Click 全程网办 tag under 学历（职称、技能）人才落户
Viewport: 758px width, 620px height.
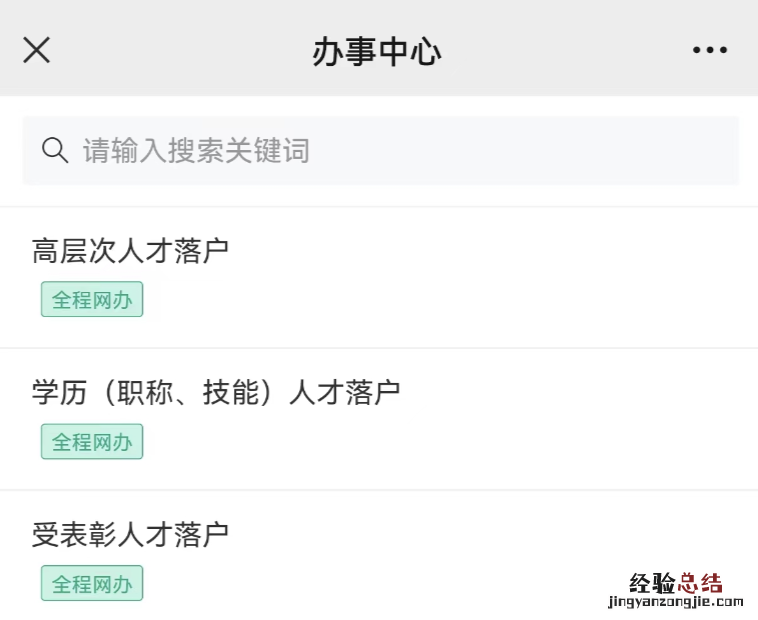click(92, 442)
